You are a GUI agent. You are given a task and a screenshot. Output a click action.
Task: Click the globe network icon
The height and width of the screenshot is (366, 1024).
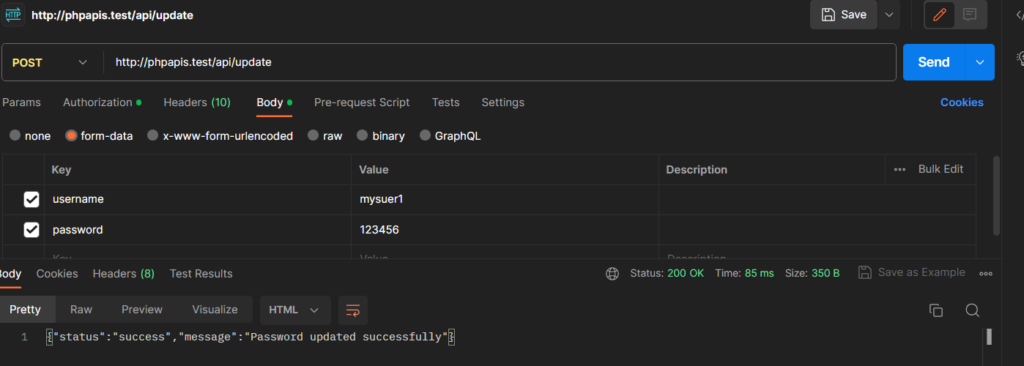pos(612,273)
